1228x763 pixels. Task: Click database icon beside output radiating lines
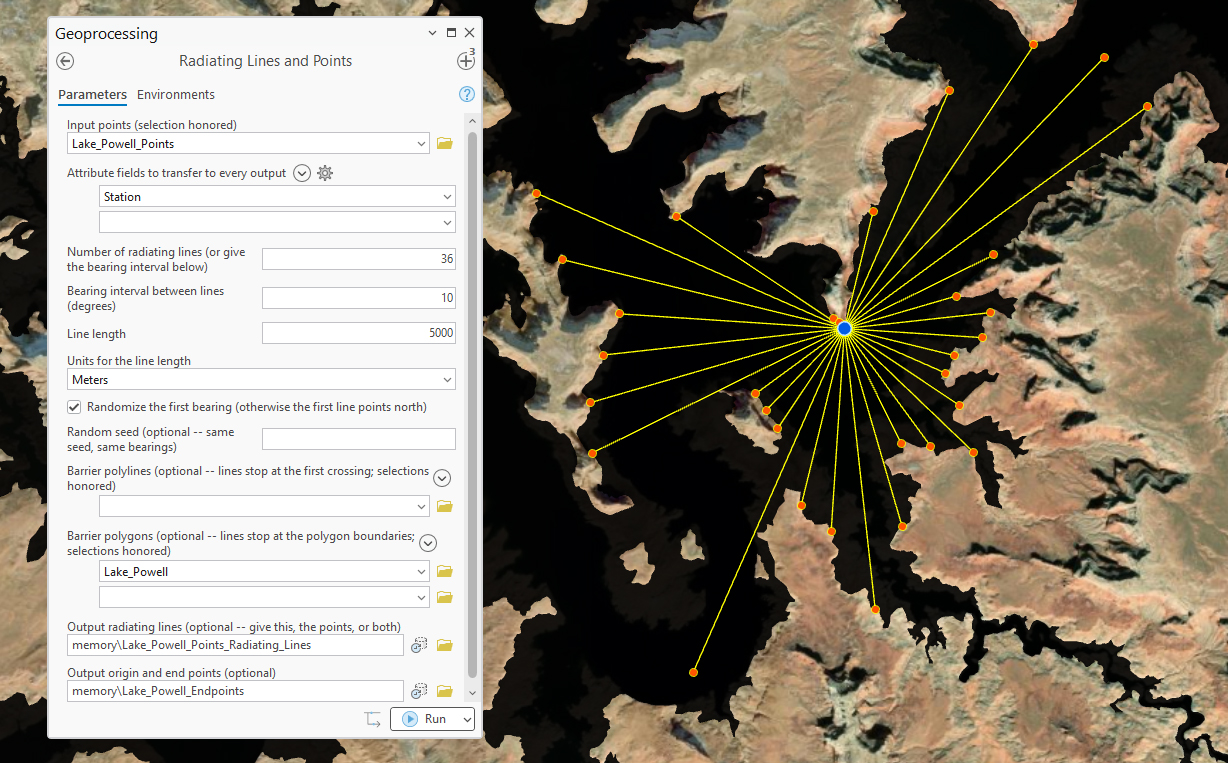point(420,645)
